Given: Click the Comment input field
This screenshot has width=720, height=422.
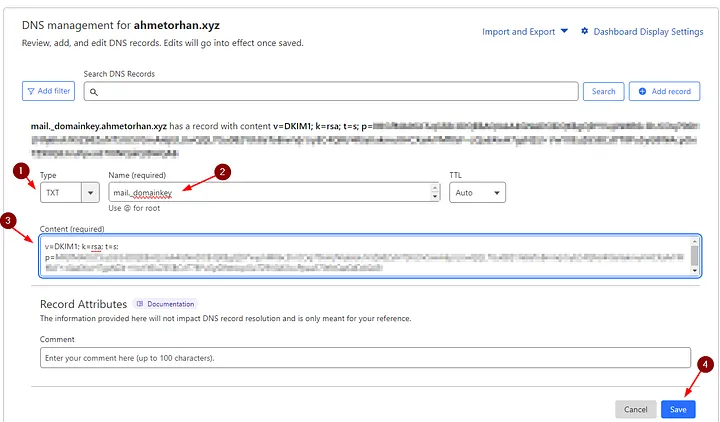Looking at the screenshot, I should point(365,357).
